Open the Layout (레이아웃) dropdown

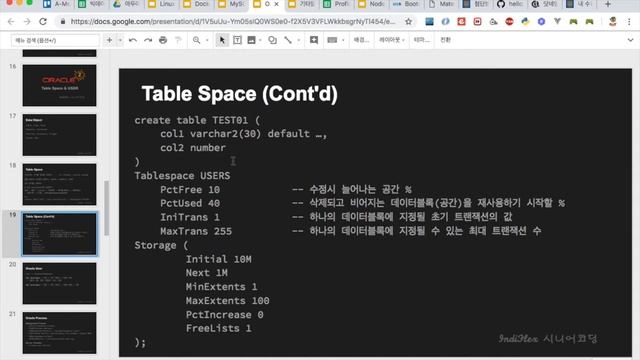point(391,40)
